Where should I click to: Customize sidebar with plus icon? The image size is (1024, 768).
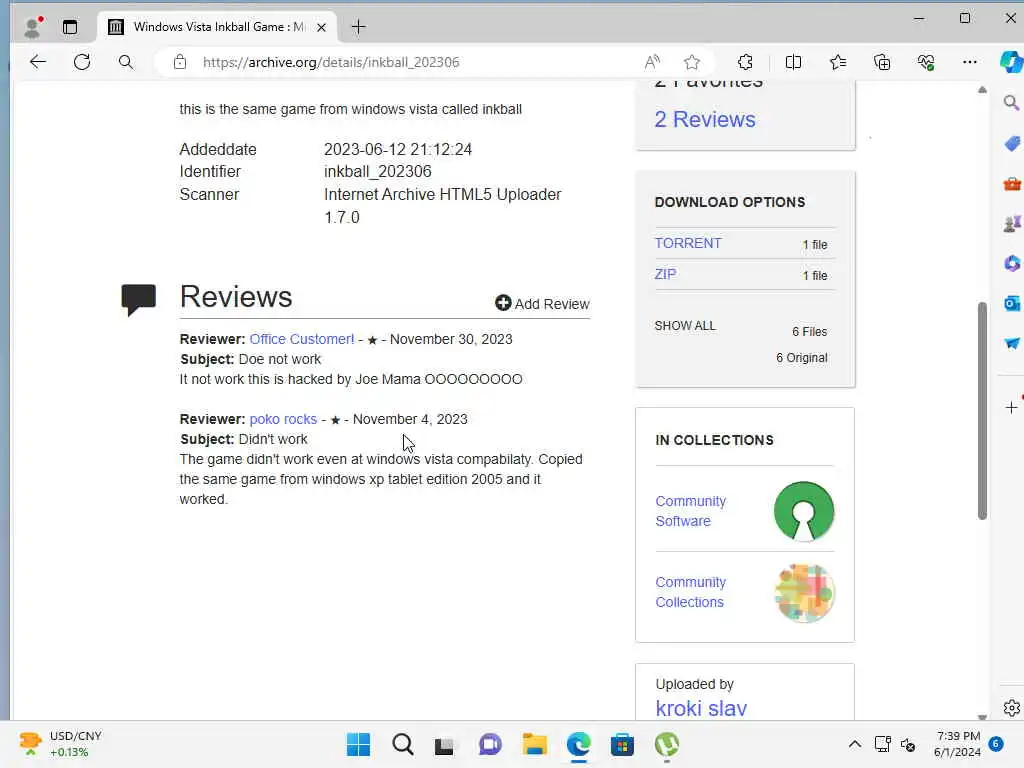coord(1011,408)
